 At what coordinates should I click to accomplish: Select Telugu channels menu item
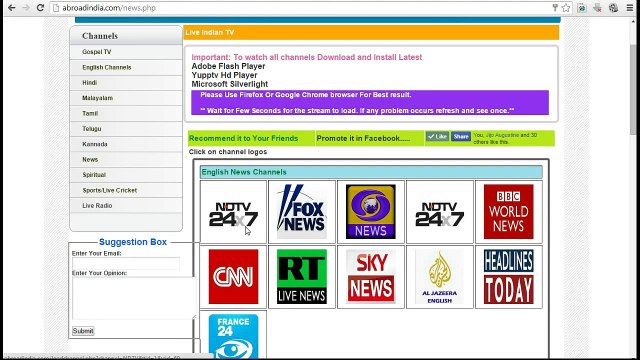point(126,129)
